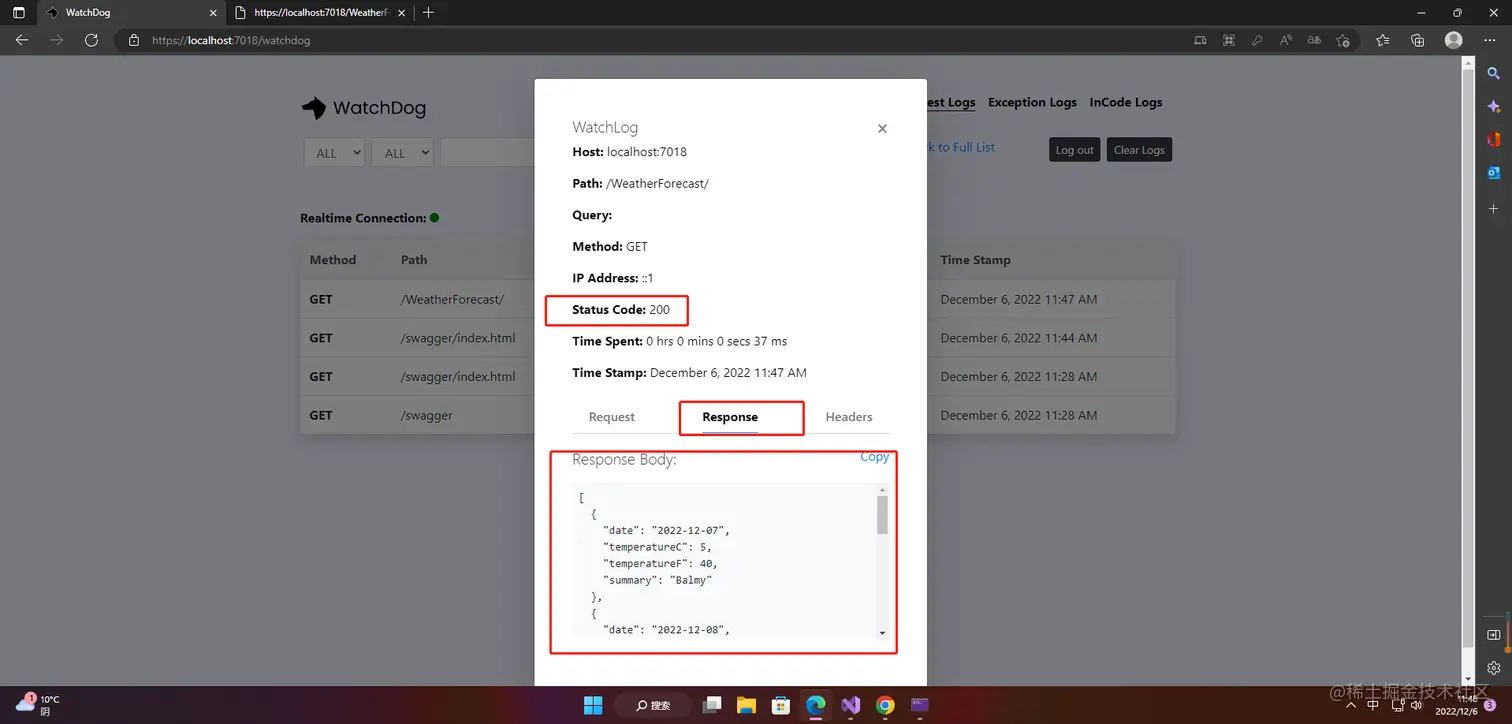Image resolution: width=1512 pixels, height=724 pixels.
Task: Open the Edge sidebar Discover sparkle icon
Action: click(1493, 106)
